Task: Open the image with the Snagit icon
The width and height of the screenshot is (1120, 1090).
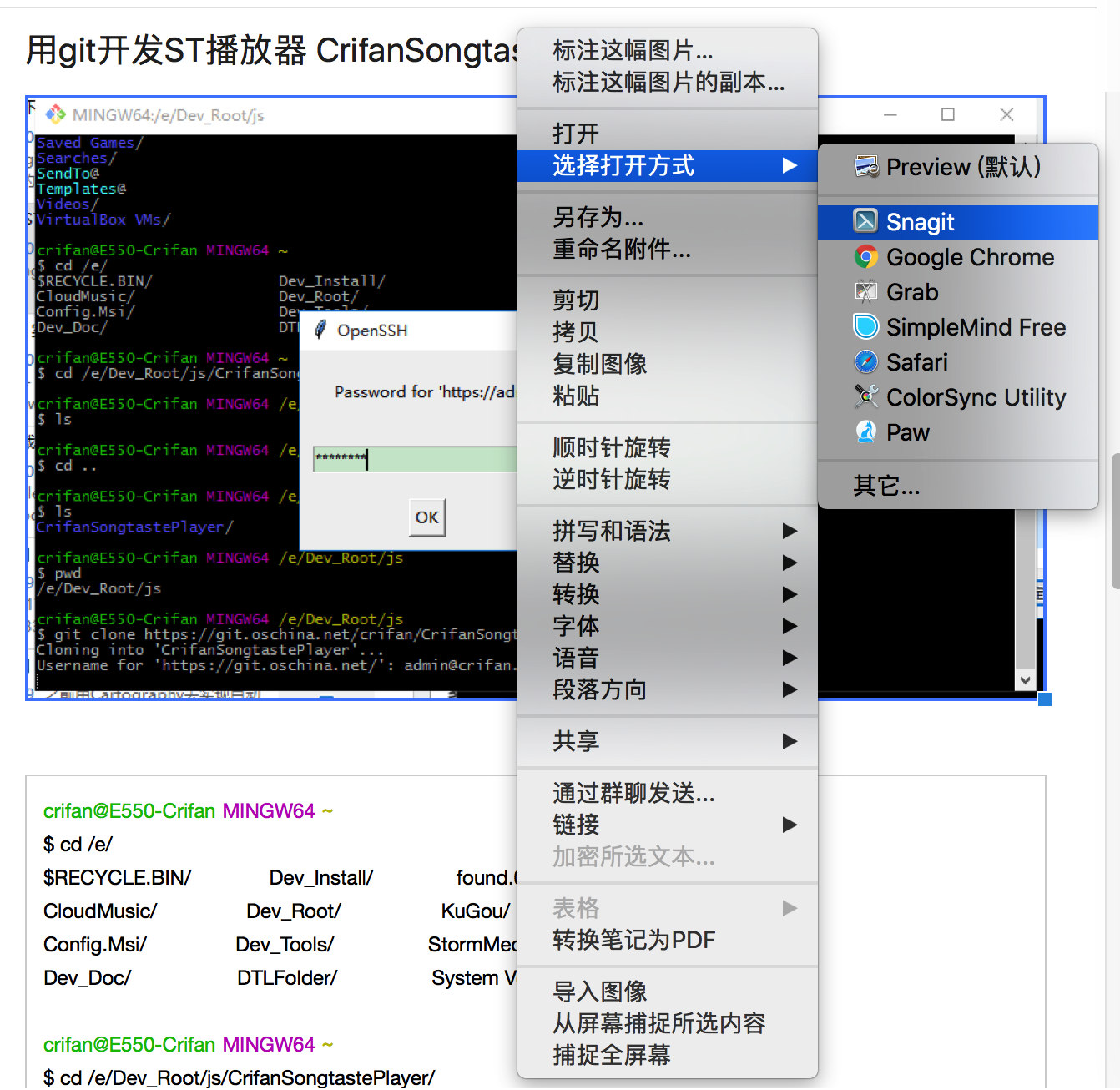Action: (866, 221)
